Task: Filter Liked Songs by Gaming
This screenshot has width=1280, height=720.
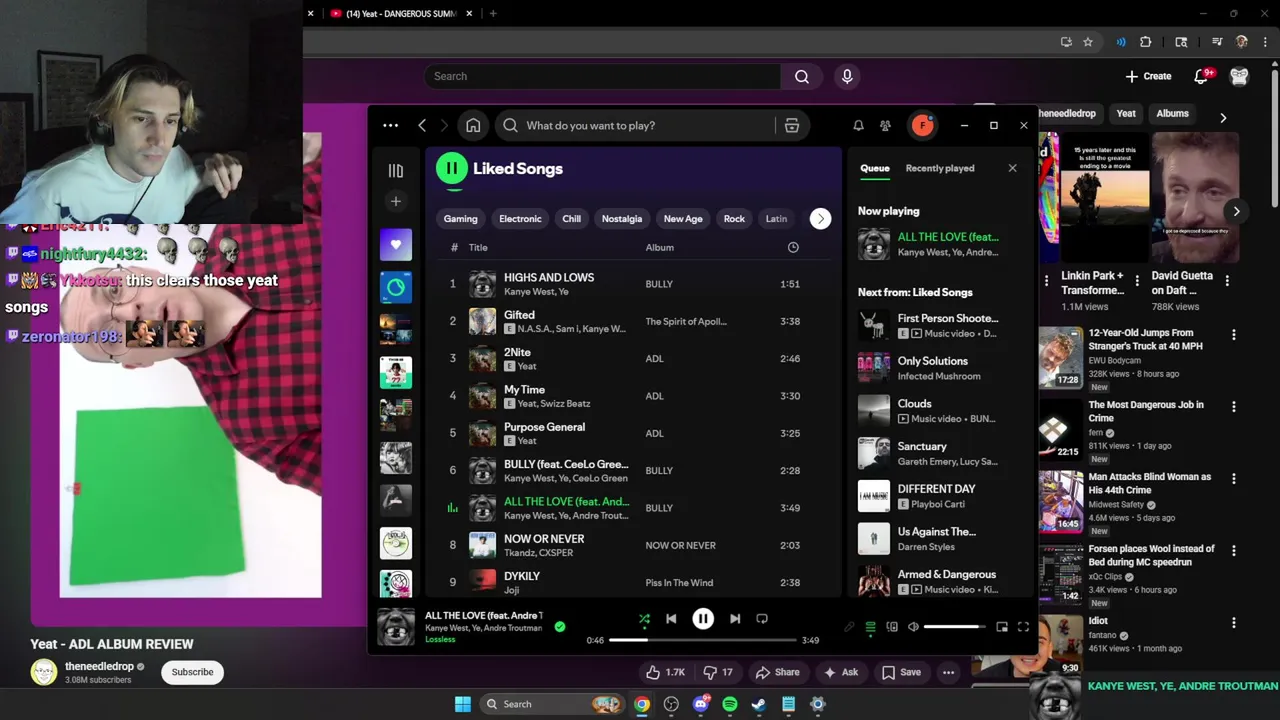Action: (460, 218)
